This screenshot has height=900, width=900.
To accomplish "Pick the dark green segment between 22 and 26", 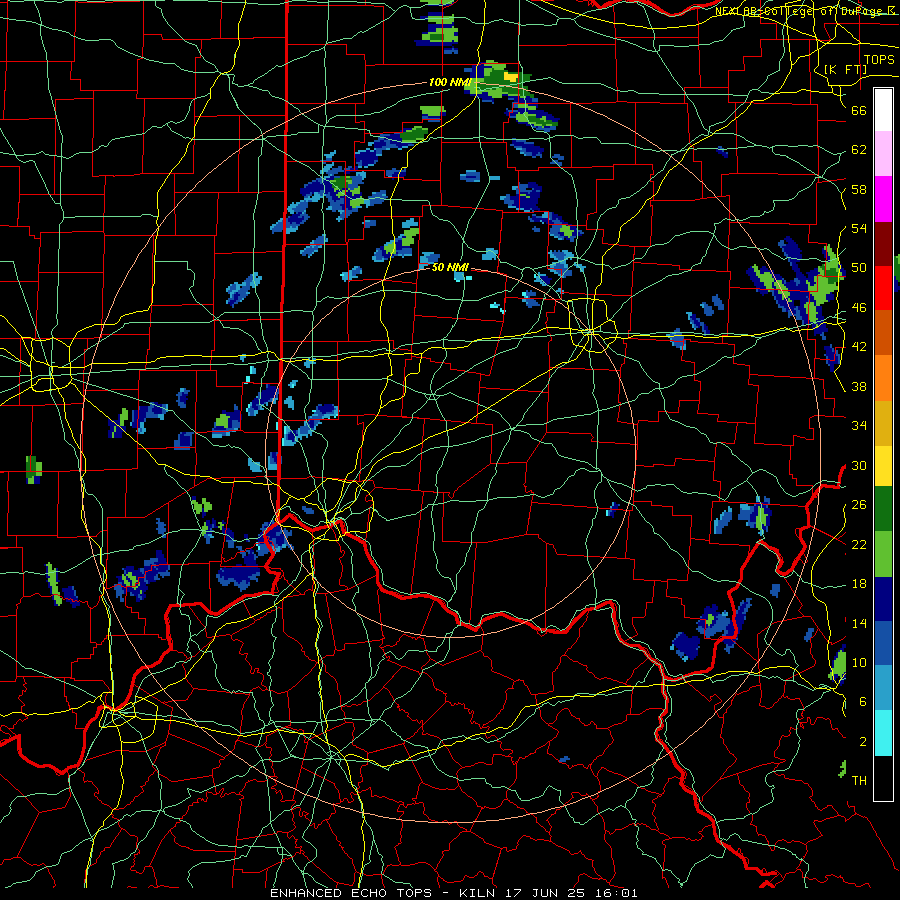I will pos(883,508).
